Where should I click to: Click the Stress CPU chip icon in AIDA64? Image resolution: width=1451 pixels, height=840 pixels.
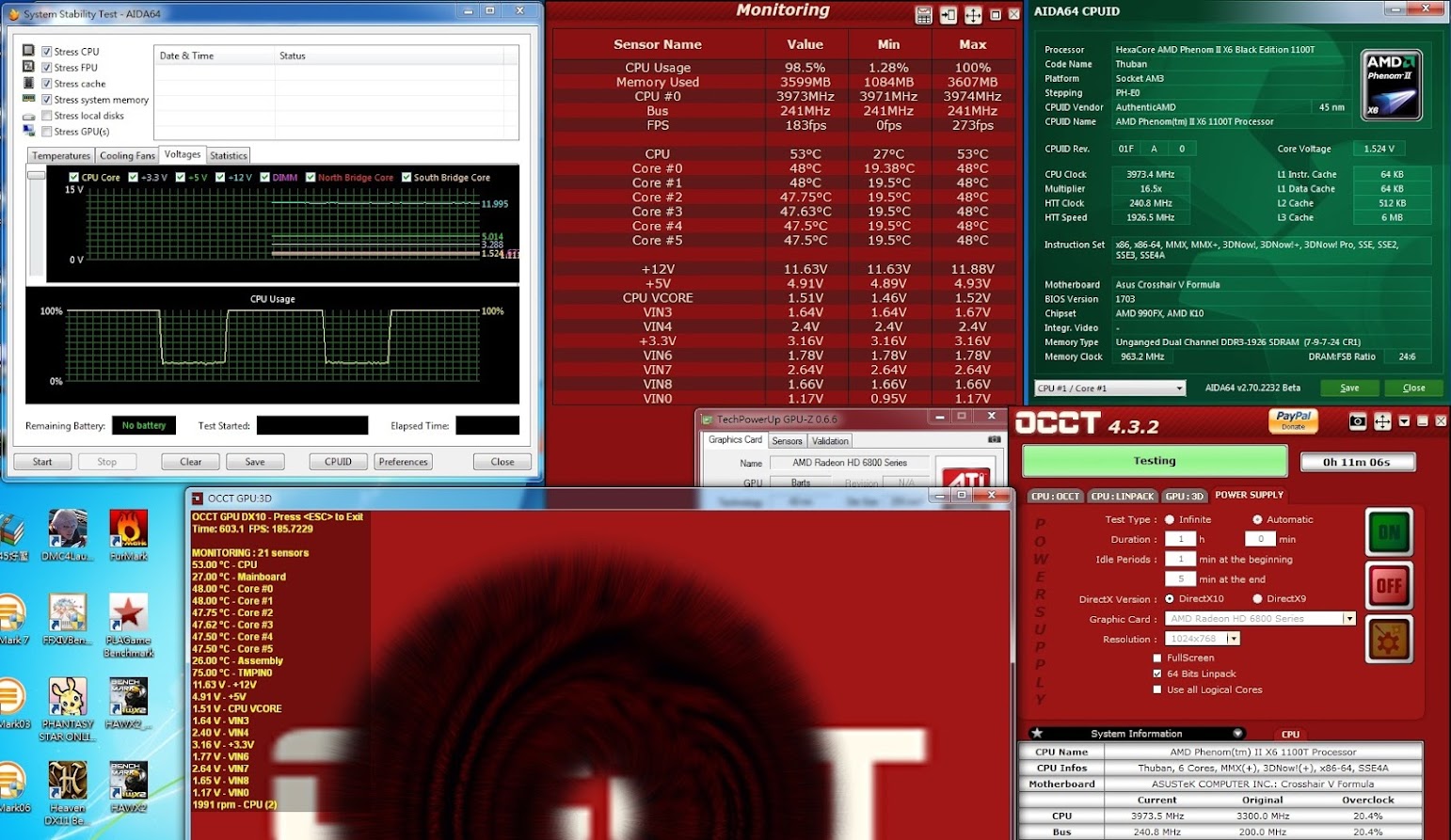point(28,51)
